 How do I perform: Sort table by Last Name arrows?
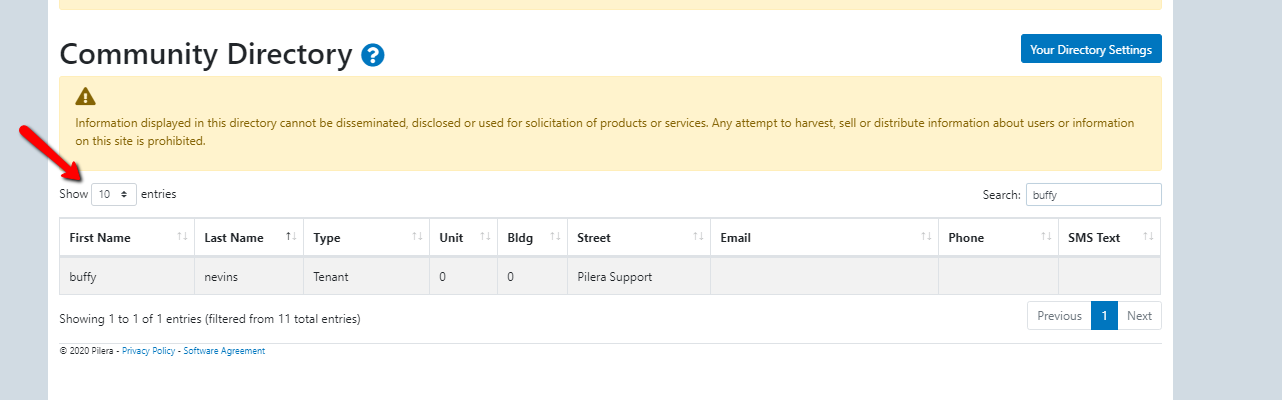(x=290, y=237)
